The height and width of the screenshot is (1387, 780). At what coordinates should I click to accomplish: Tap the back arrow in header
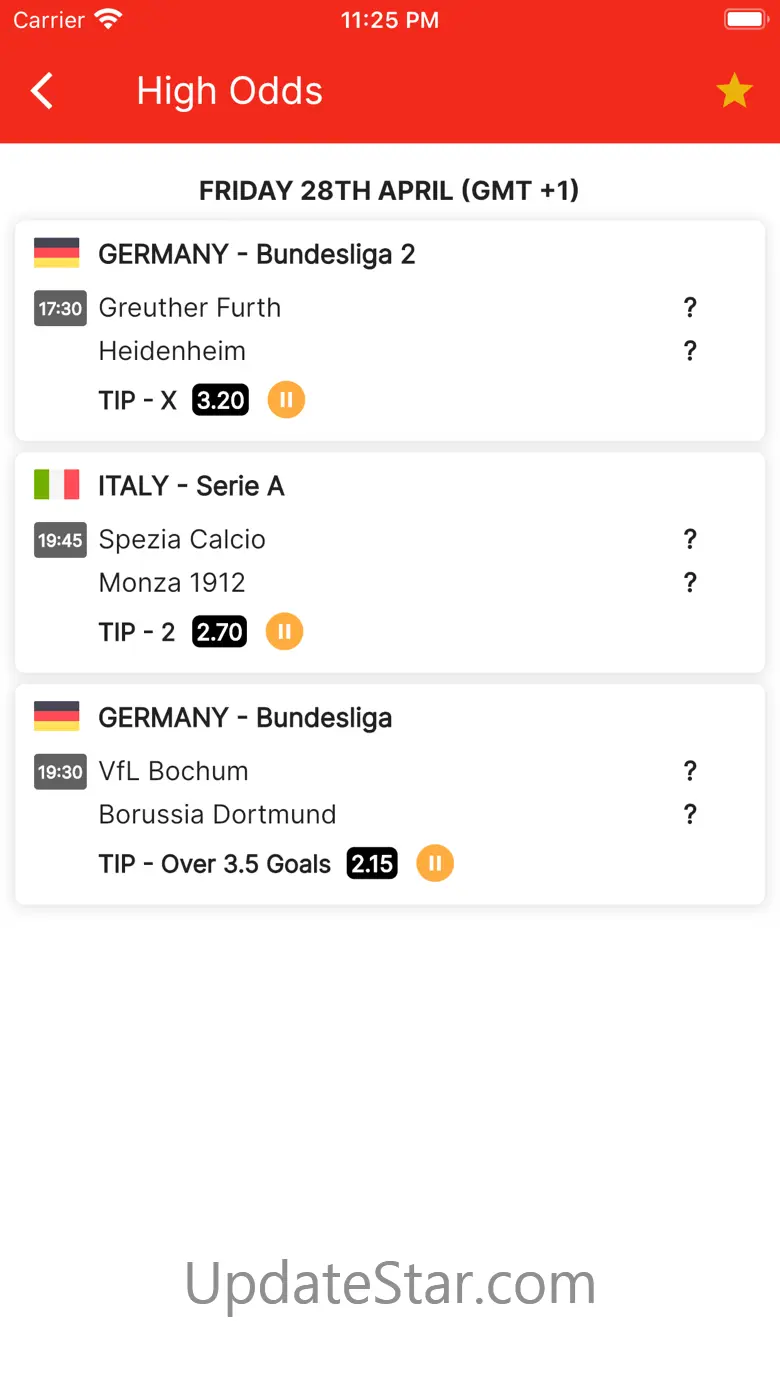point(42,91)
